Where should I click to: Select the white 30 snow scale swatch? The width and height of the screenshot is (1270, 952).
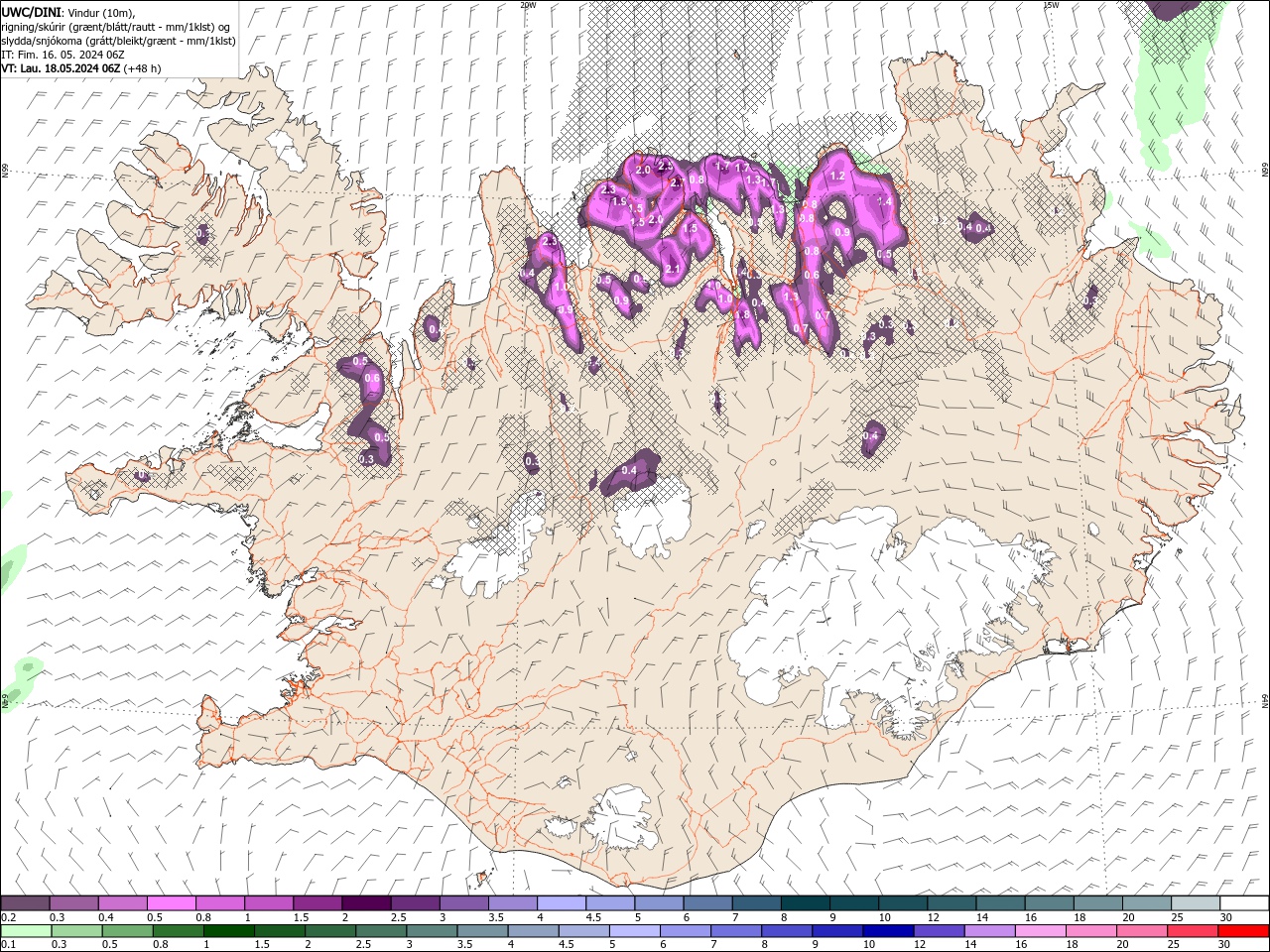point(1244,903)
